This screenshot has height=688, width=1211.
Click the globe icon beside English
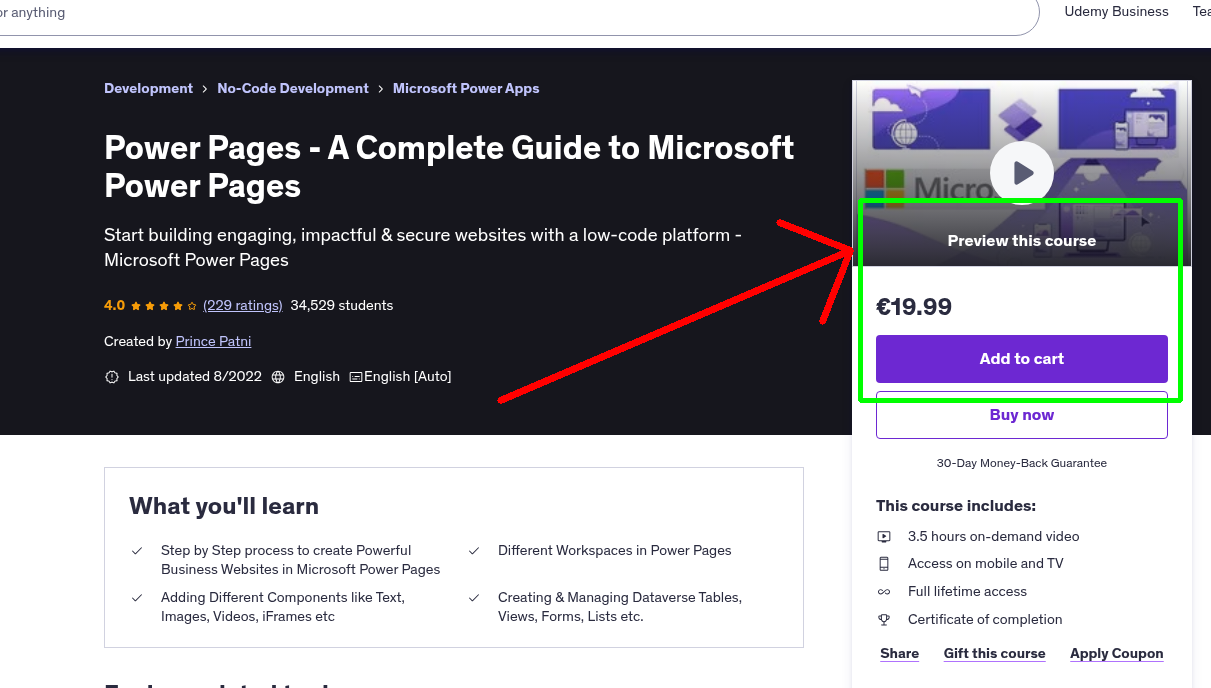tap(278, 376)
